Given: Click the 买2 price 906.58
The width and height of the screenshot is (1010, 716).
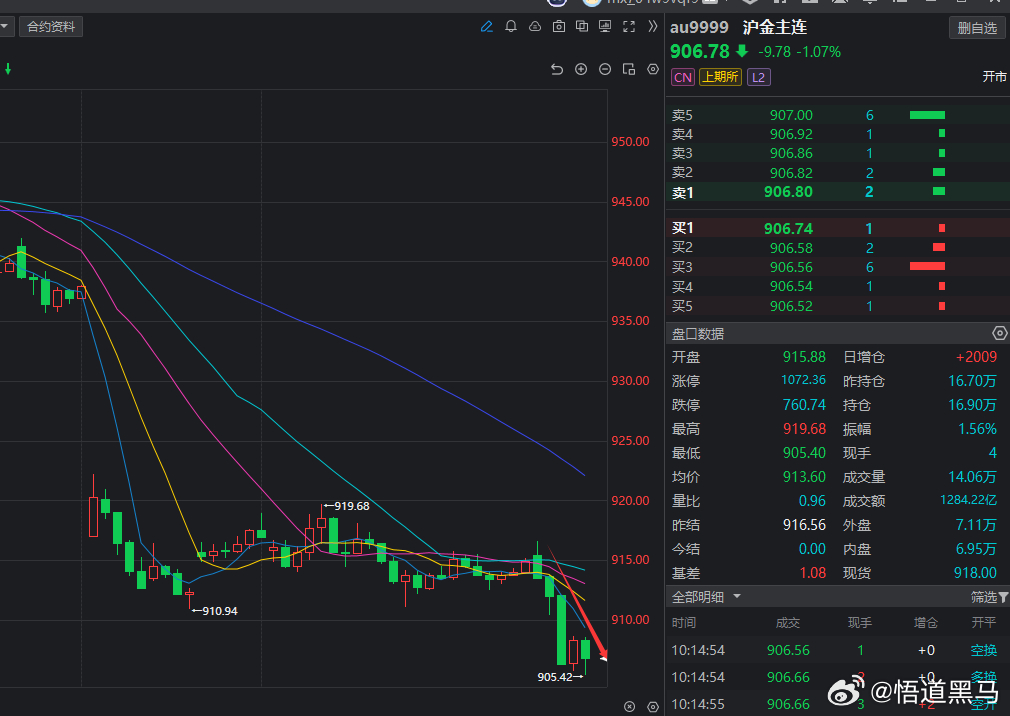Looking at the screenshot, I should (x=791, y=248).
